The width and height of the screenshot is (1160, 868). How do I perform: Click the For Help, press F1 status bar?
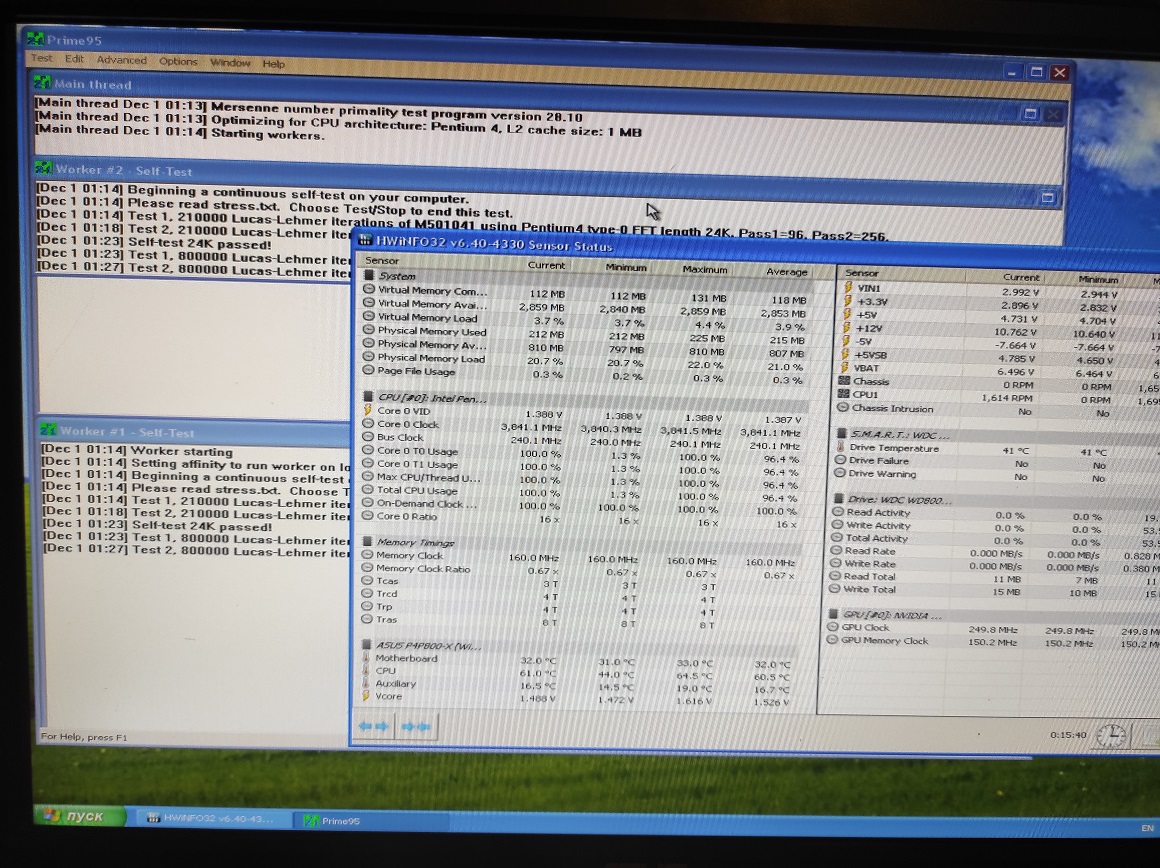click(84, 737)
